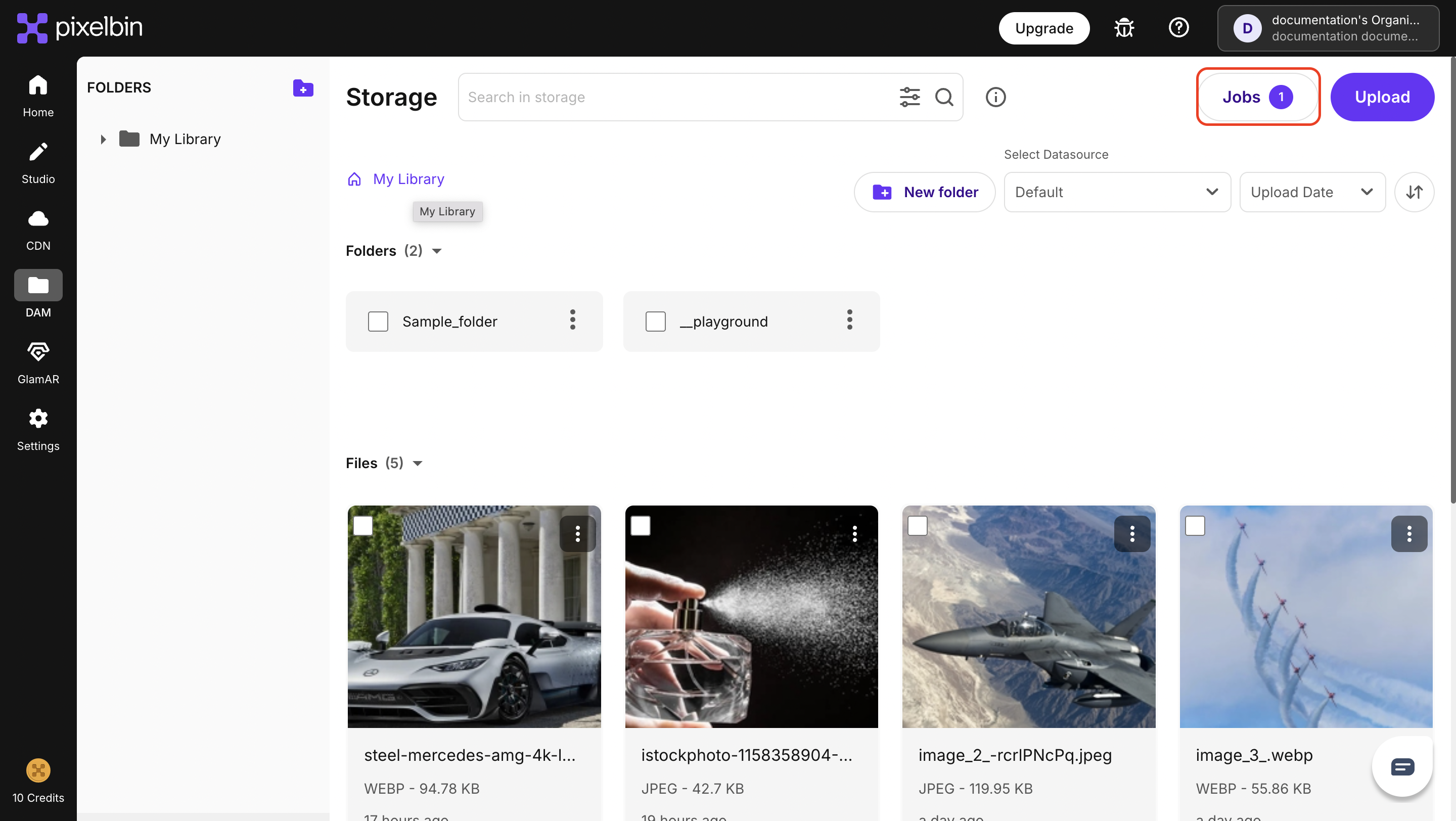Check the image_2_ jpeg file checkbox
1456x821 pixels.
pyautogui.click(x=918, y=525)
